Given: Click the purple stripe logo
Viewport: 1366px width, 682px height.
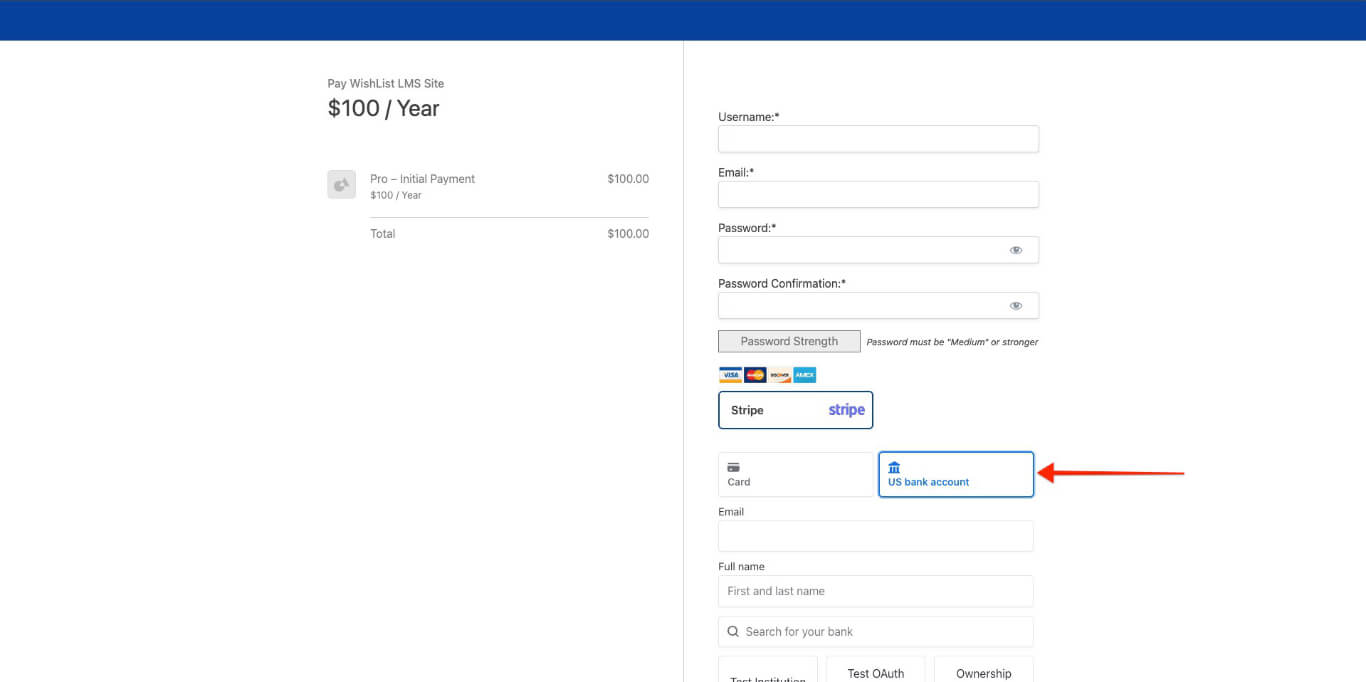Looking at the screenshot, I should pos(846,410).
